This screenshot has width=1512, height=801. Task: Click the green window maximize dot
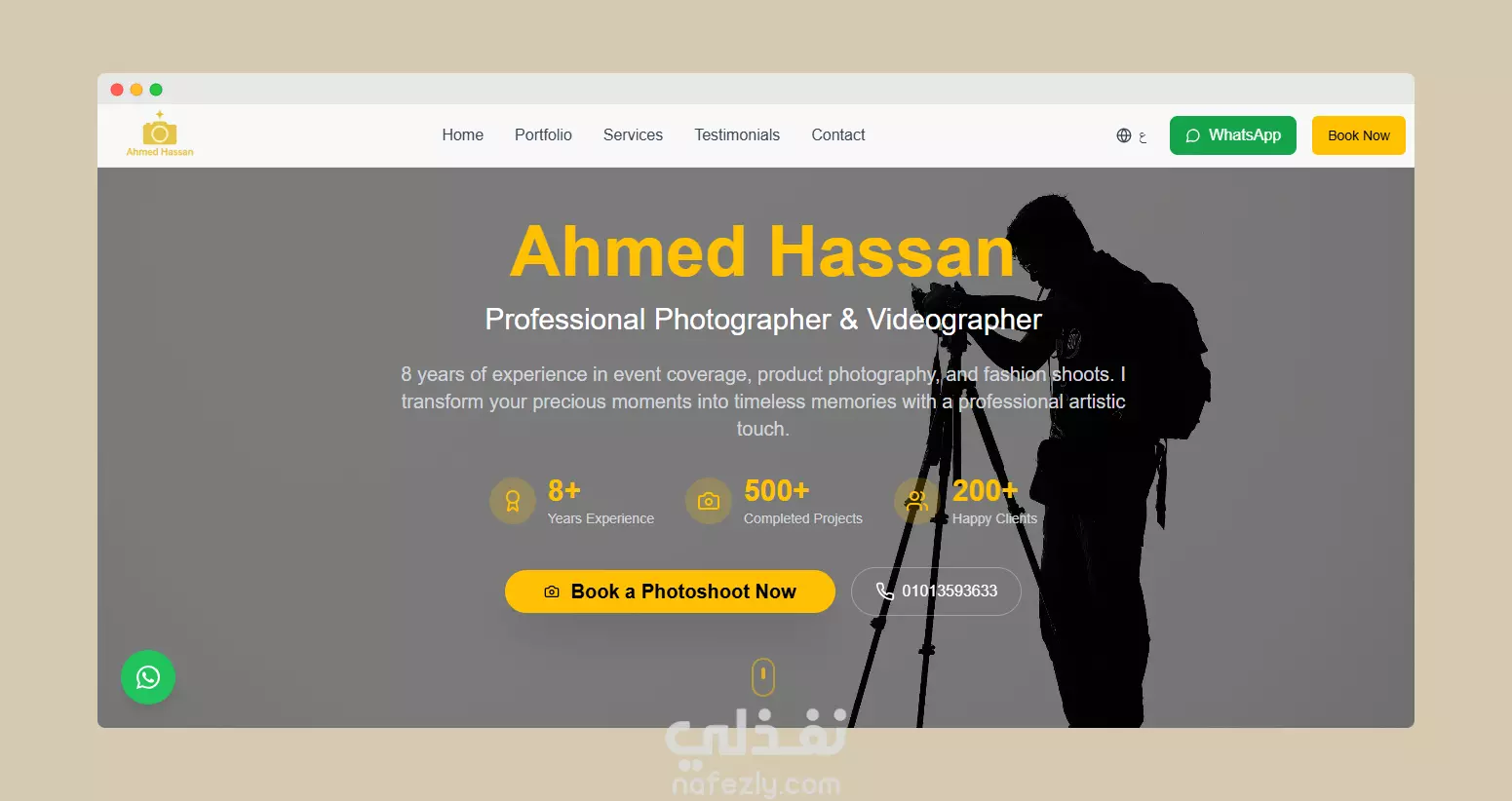coord(156,90)
